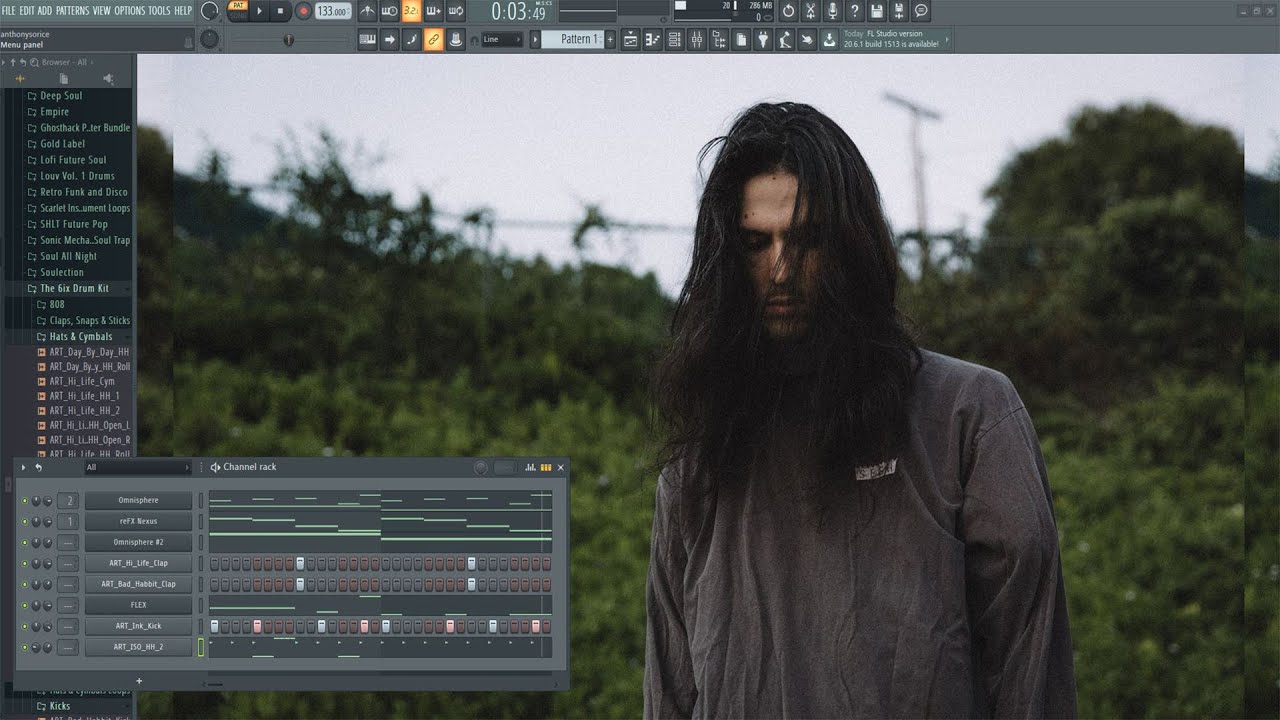
Task: Mute the ART_Ink_Kick channel
Action: coord(24,626)
